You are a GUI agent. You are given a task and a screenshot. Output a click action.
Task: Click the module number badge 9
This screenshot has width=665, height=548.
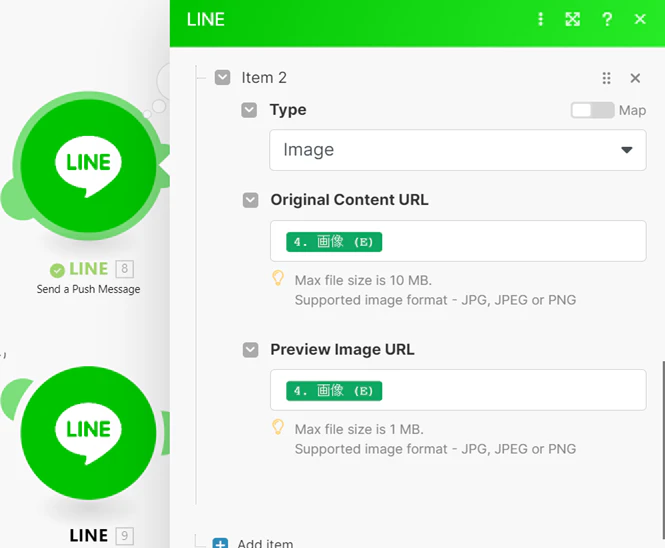124,536
